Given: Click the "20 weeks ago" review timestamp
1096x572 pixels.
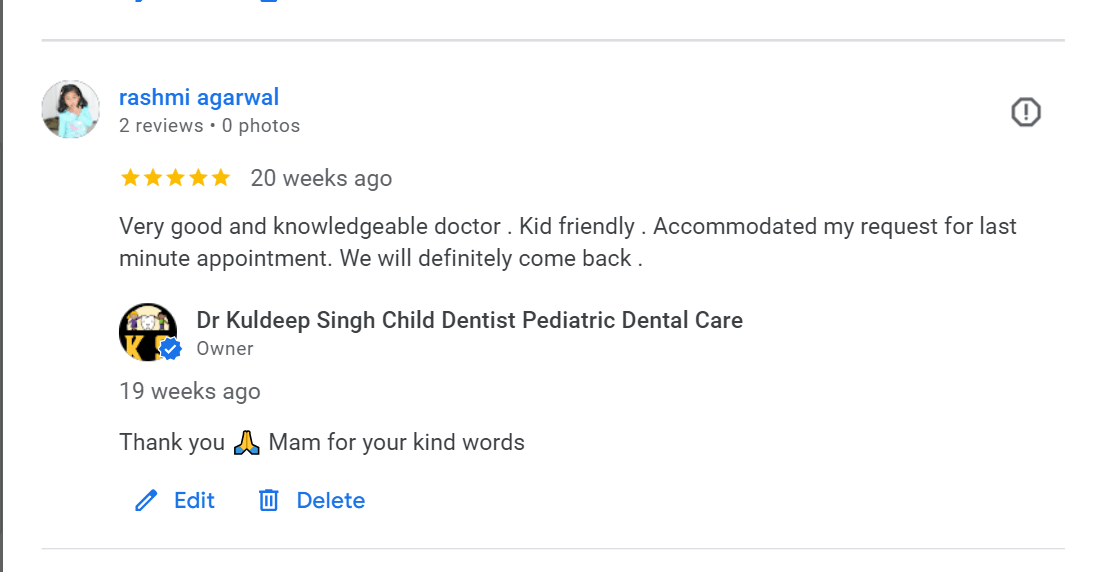Looking at the screenshot, I should pyautogui.click(x=321, y=179).
